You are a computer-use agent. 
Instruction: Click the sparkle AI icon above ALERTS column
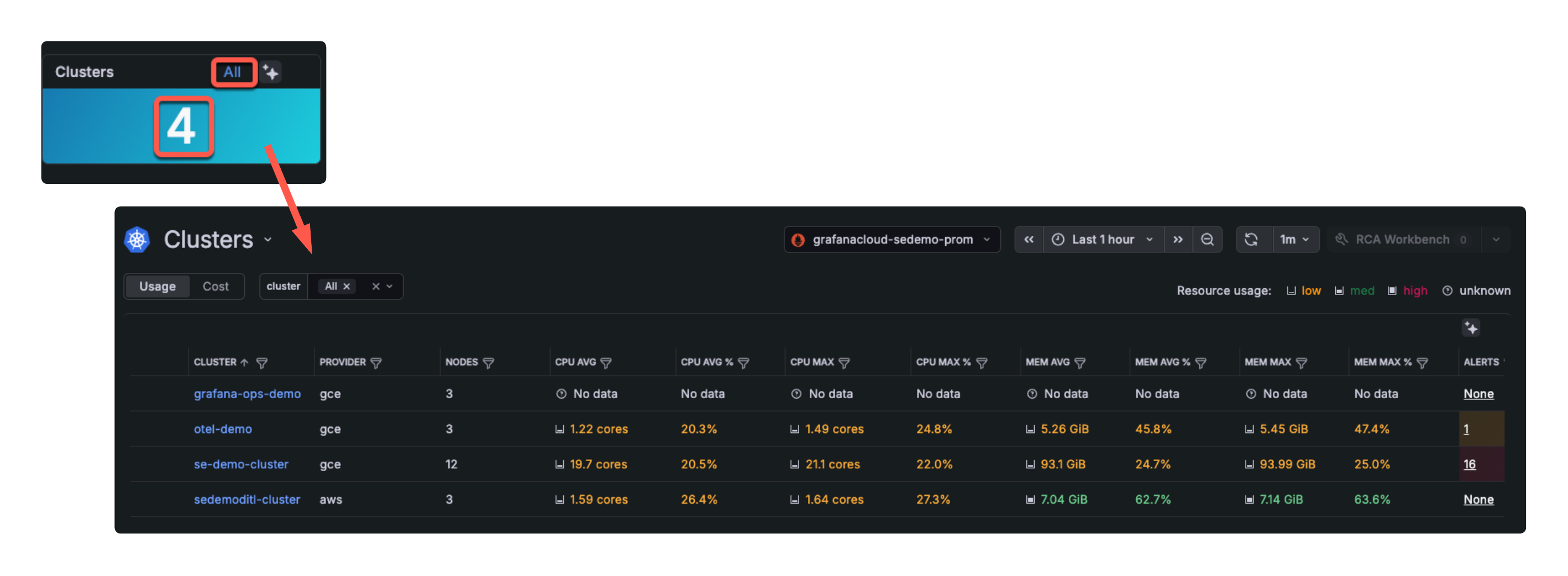pyautogui.click(x=1471, y=328)
